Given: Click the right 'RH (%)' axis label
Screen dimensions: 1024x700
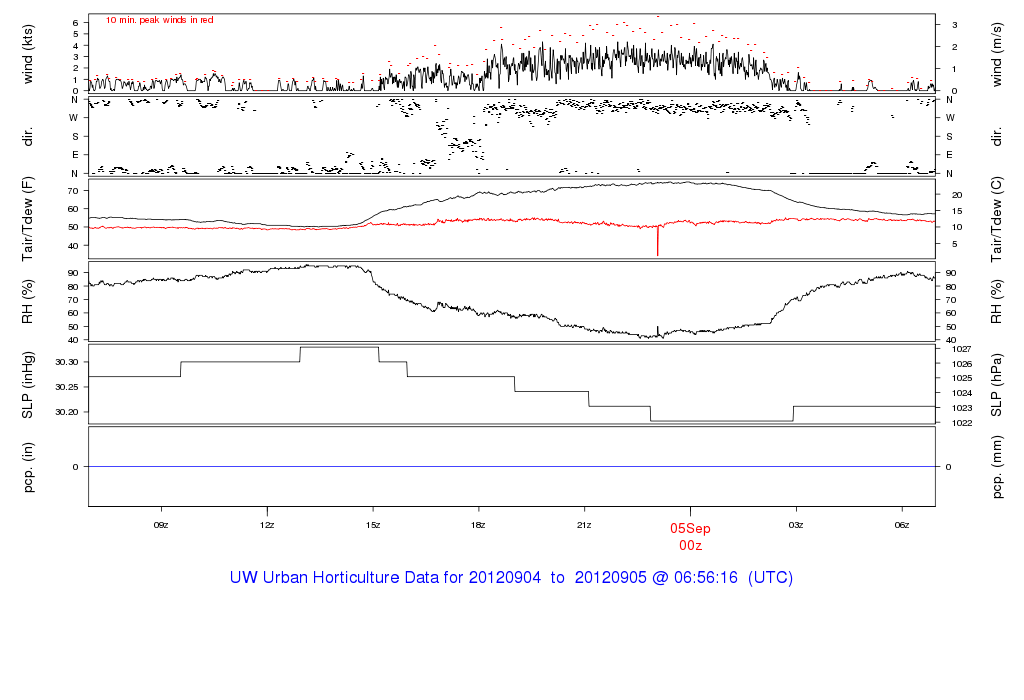Looking at the screenshot, I should [x=996, y=301].
